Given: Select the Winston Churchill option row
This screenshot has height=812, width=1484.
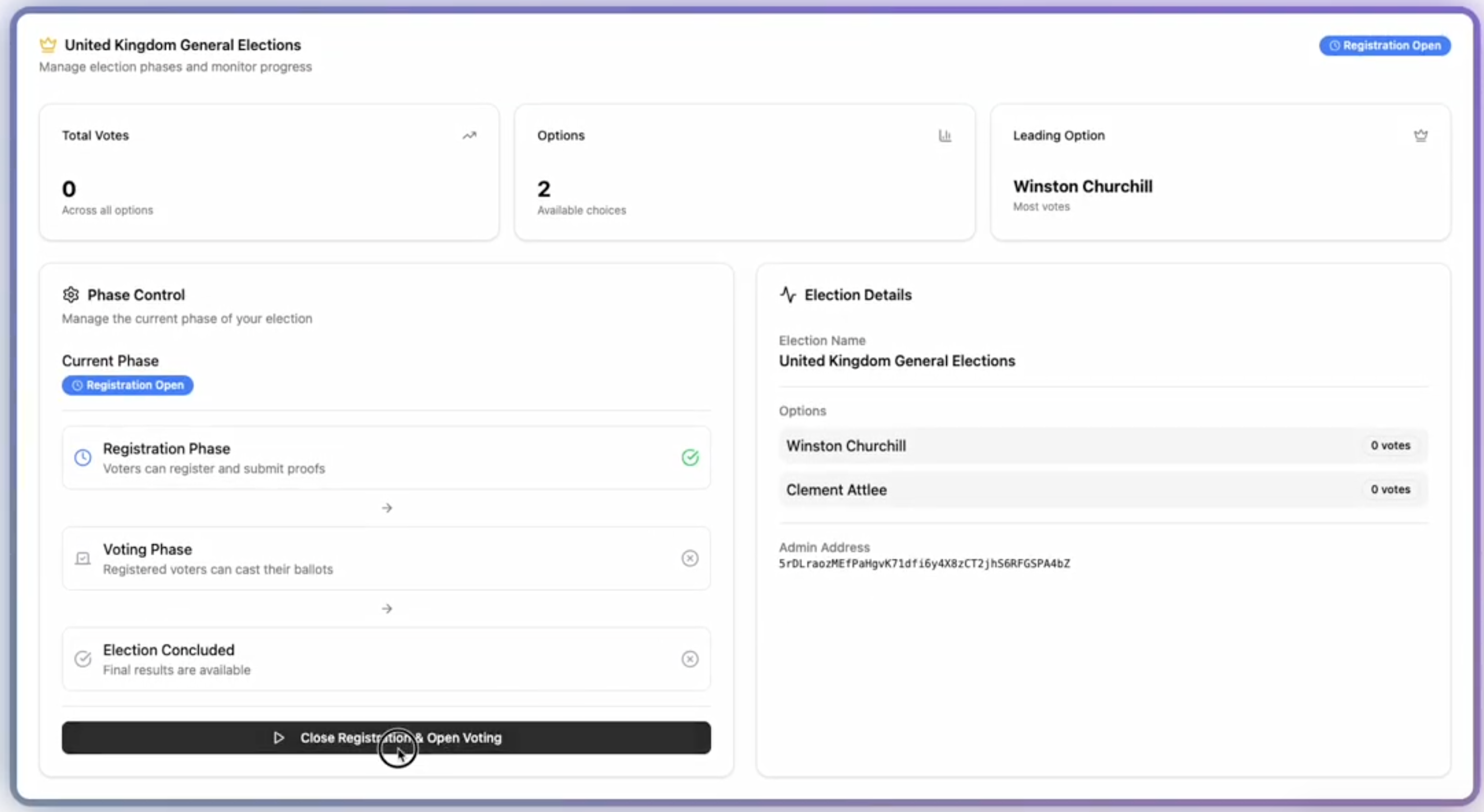Looking at the screenshot, I should [x=1102, y=446].
